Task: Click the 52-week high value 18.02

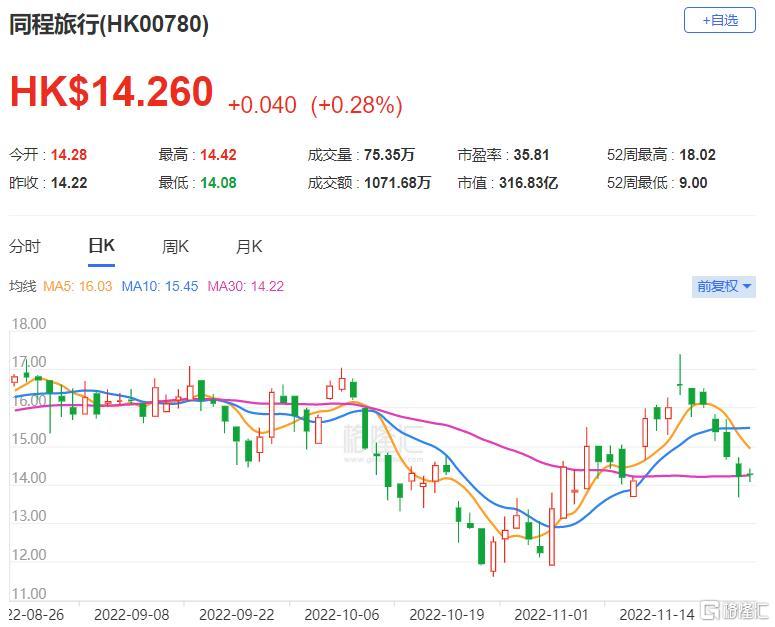Action: point(697,155)
